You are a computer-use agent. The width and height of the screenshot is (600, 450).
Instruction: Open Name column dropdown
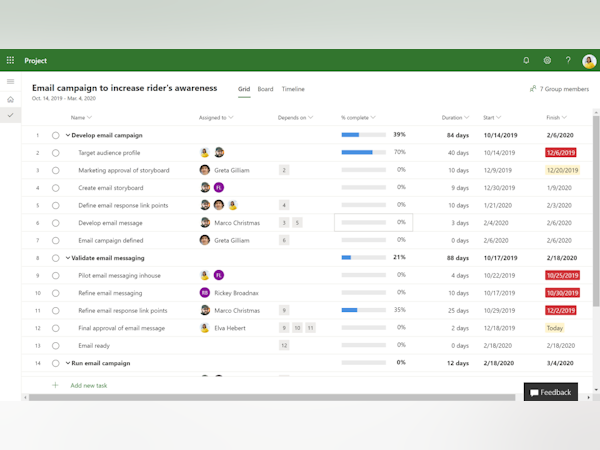coord(90,117)
